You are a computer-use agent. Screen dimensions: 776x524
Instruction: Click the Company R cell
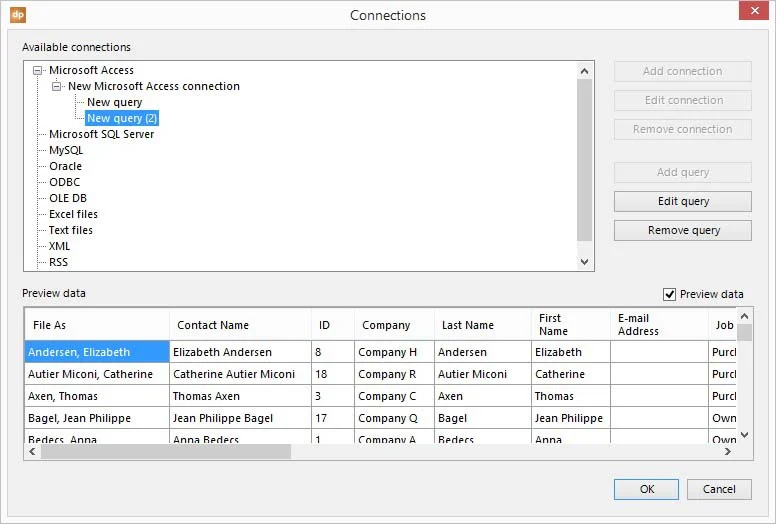[394, 374]
